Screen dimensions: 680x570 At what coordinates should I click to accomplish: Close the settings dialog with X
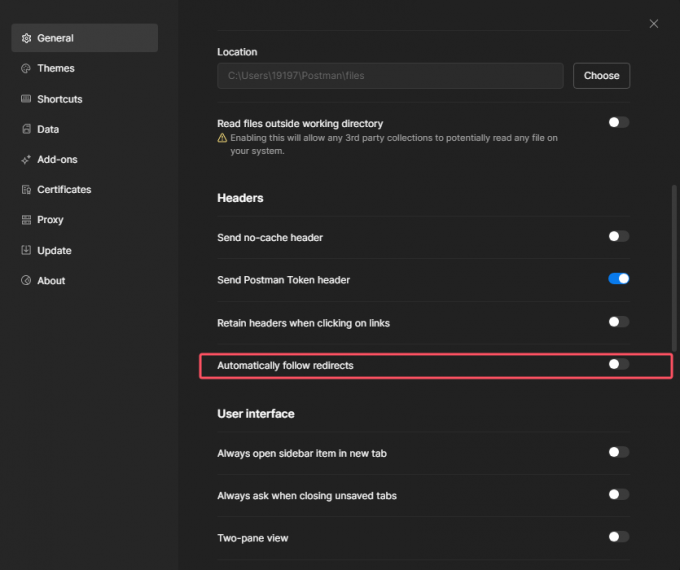tap(654, 23)
